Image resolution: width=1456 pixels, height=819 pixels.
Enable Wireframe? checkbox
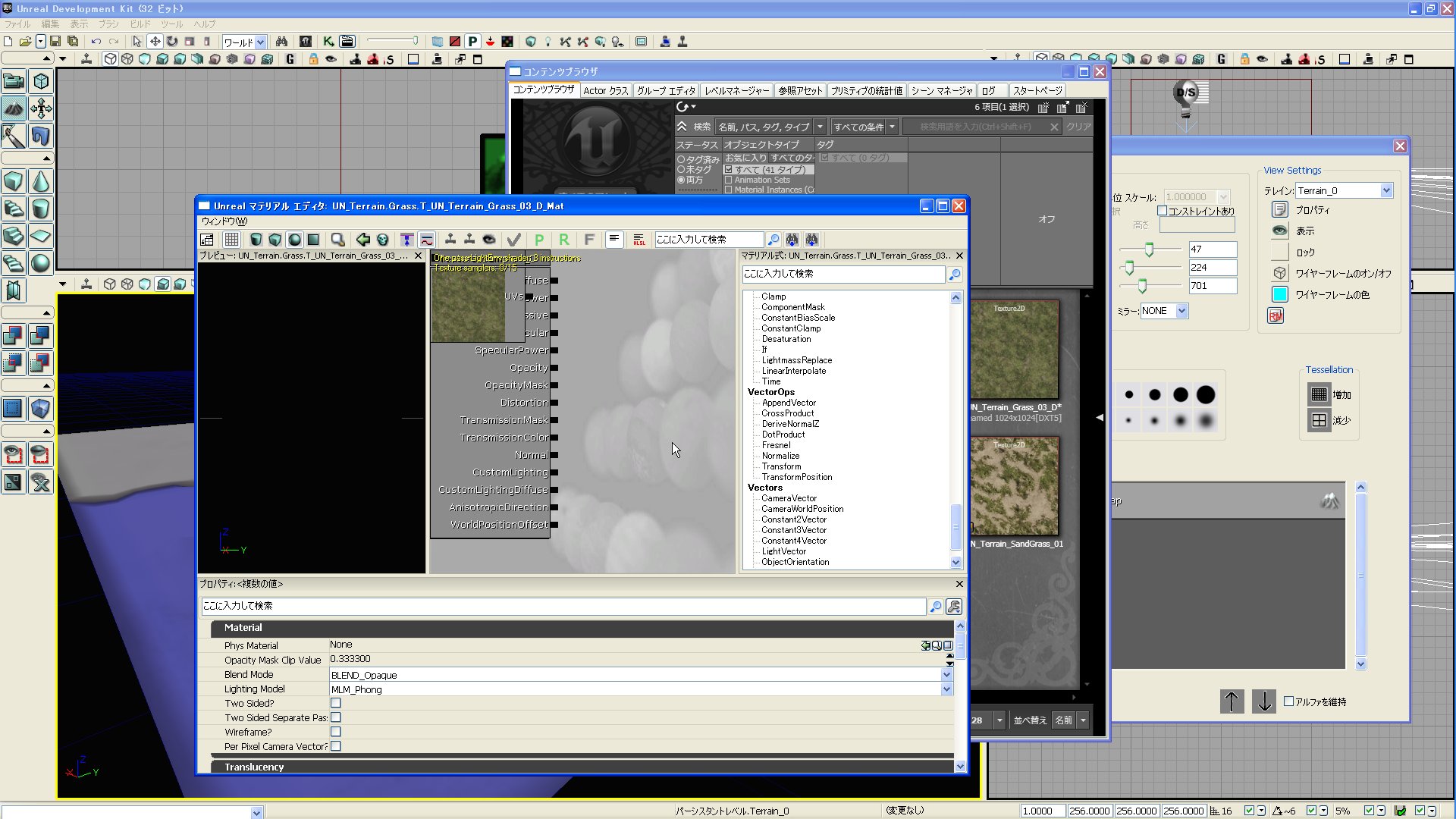[x=336, y=732]
